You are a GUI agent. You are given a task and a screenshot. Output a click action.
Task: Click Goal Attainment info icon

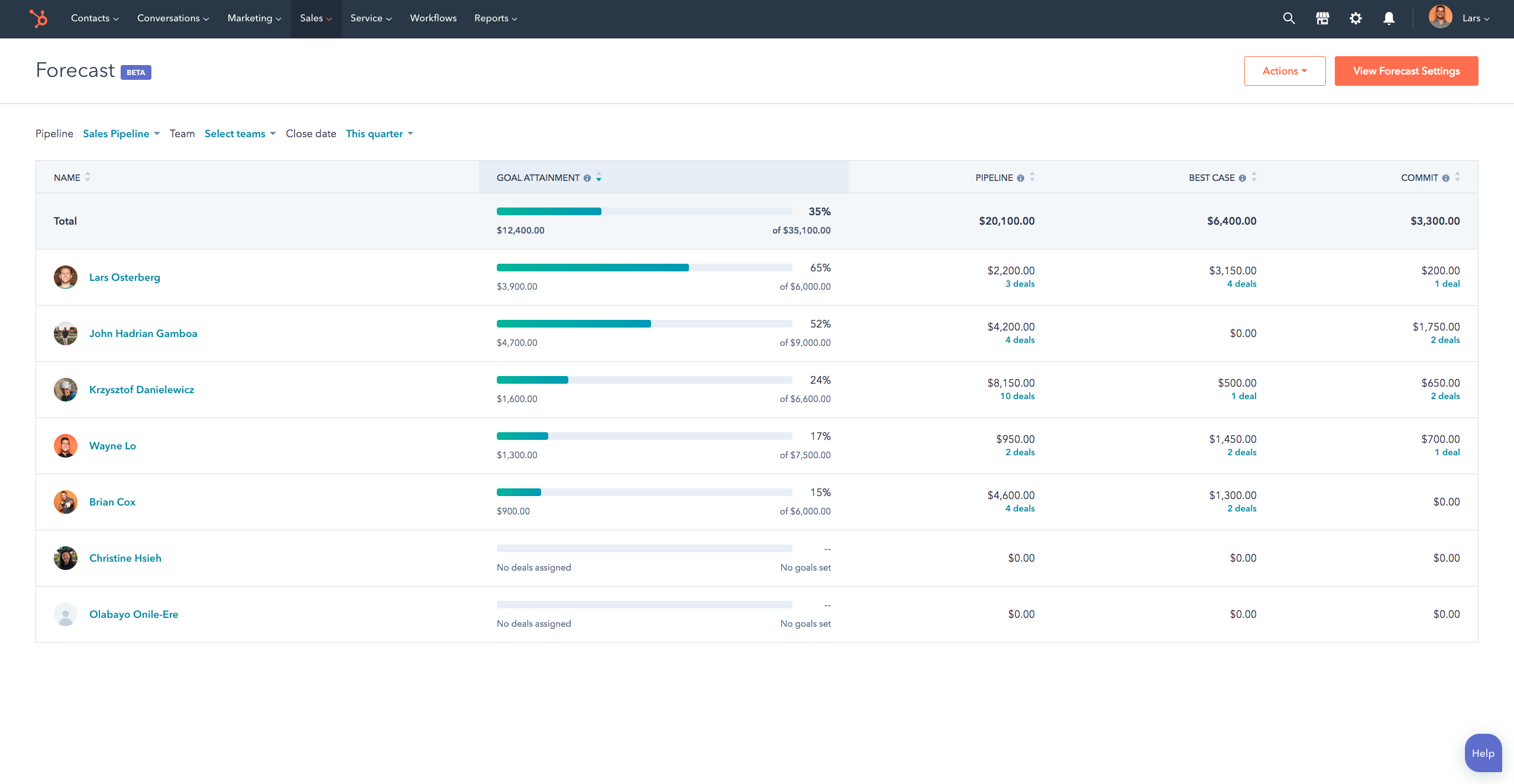tap(587, 178)
